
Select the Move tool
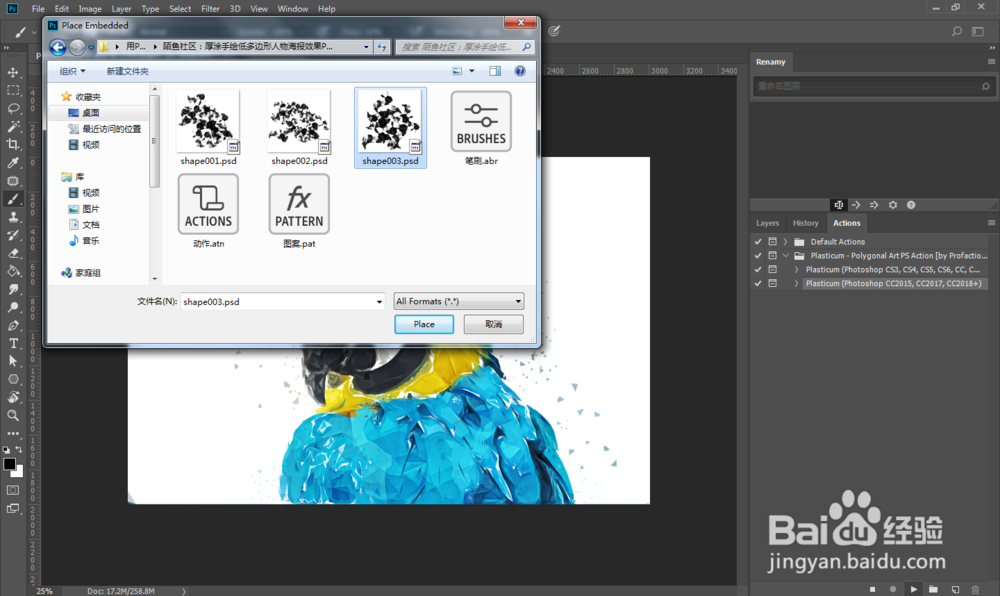(x=13, y=73)
